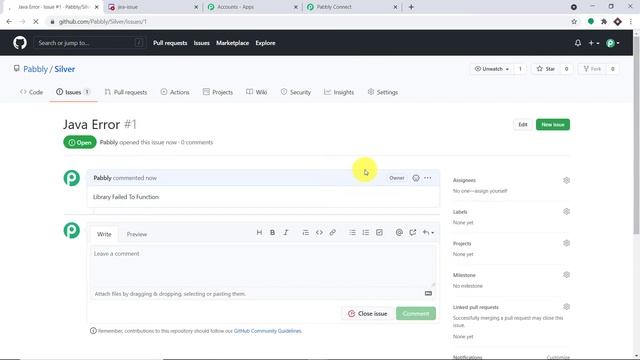The width and height of the screenshot is (640, 360).
Task: Open global Issues in header
Action: (x=201, y=43)
